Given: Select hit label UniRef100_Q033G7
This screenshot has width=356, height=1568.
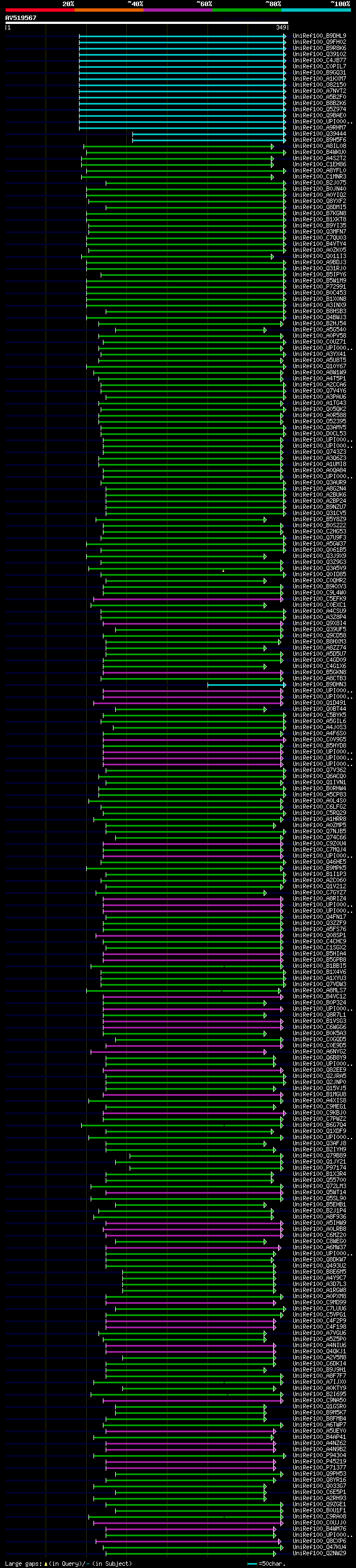Looking at the screenshot, I should pos(319,1486).
